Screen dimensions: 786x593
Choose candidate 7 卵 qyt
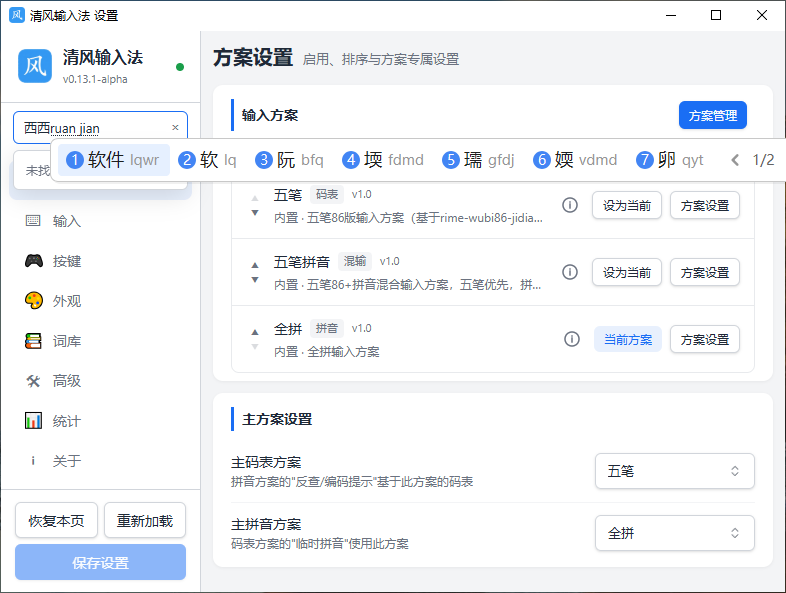click(x=670, y=160)
